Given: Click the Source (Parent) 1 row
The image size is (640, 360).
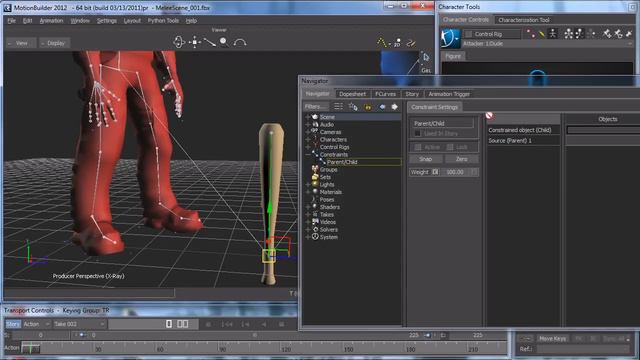Looking at the screenshot, I should (x=523, y=140).
